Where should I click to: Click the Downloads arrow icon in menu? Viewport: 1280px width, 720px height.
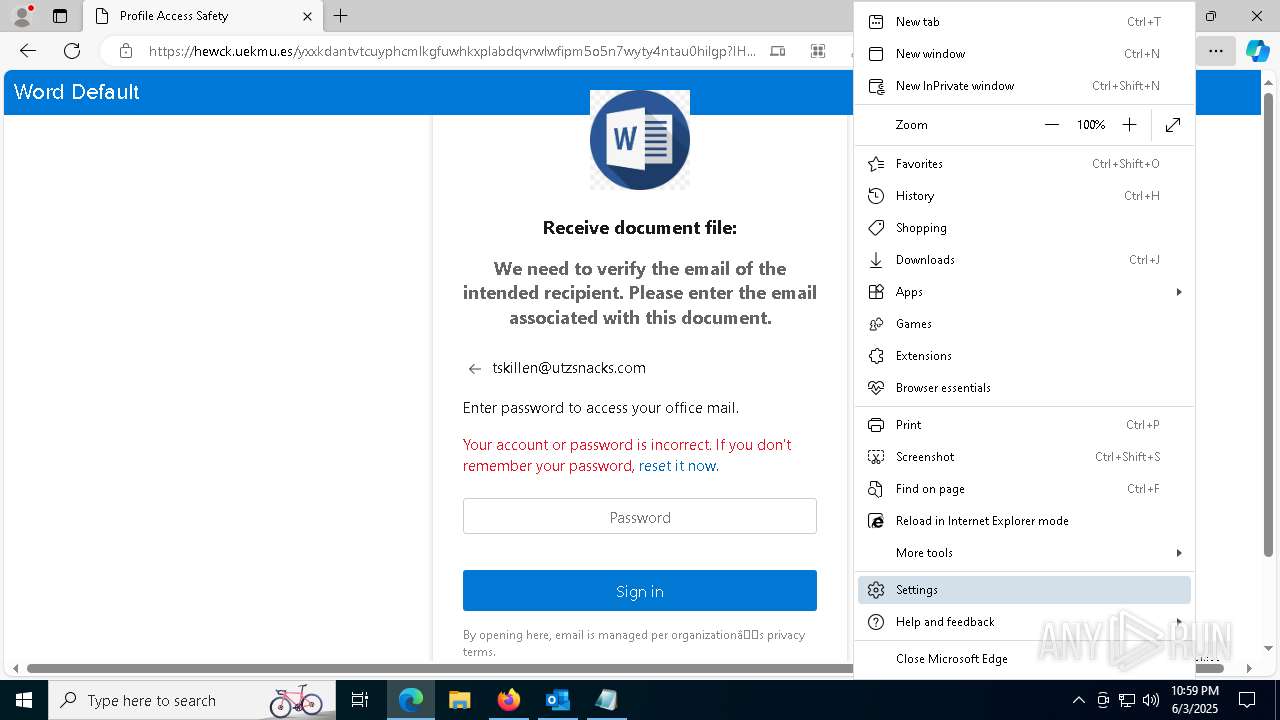coord(876,260)
